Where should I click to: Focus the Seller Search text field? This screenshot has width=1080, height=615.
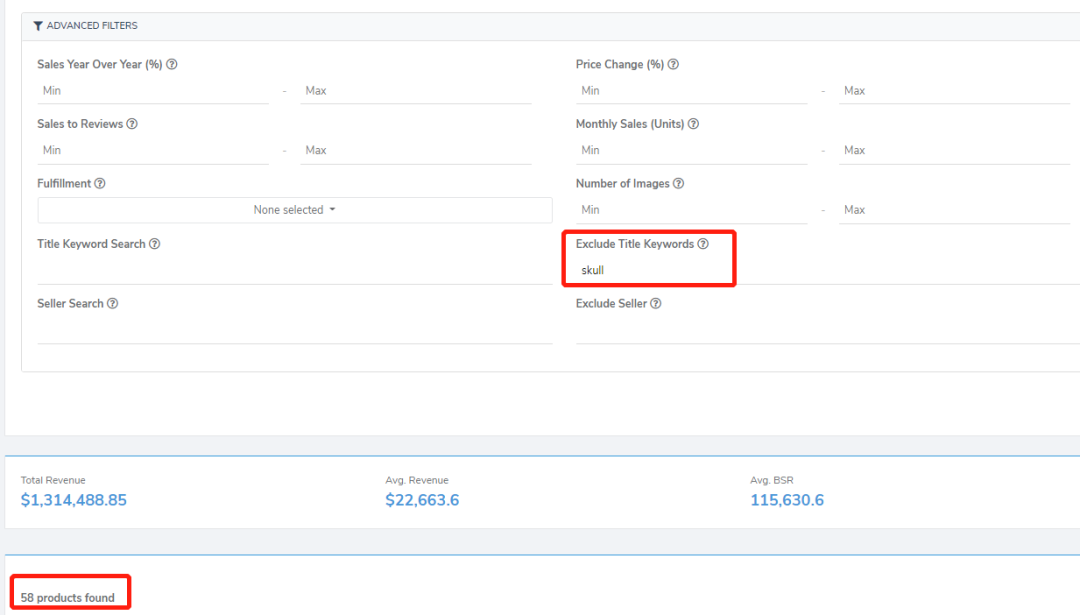coord(294,331)
